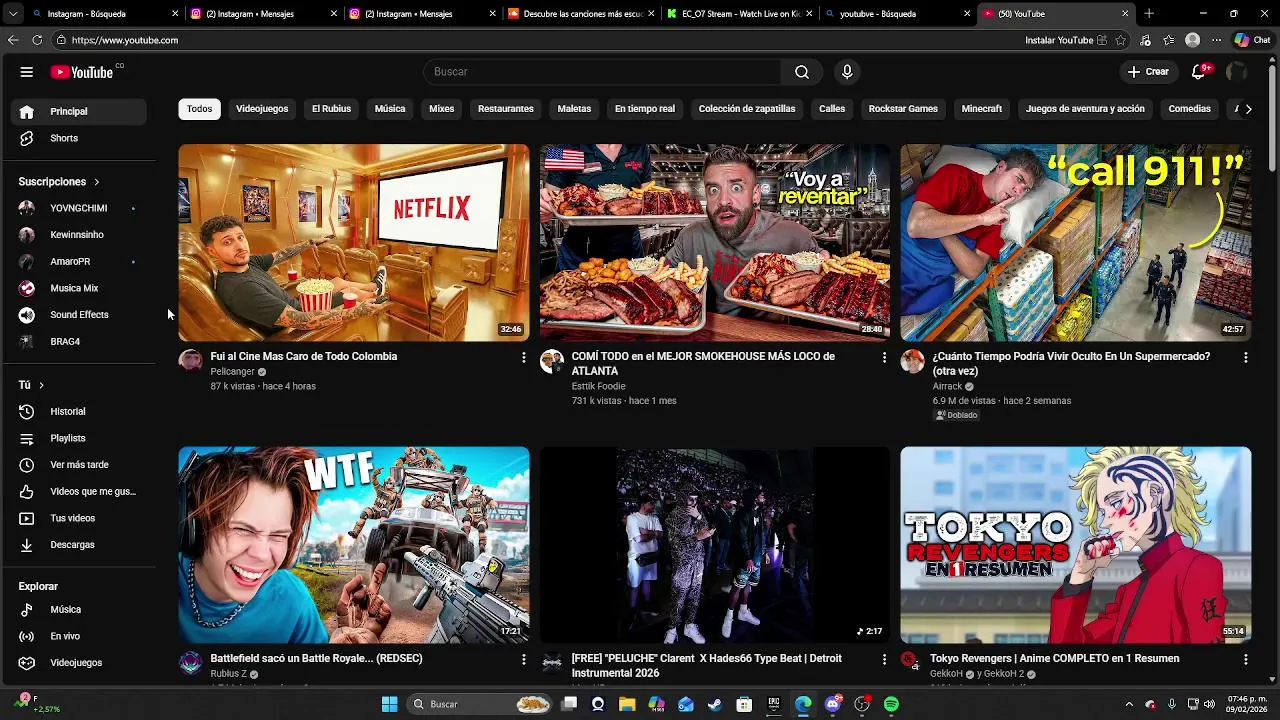Open Airrack channel avatar
Viewport: 1280px width, 720px height.
[912, 361]
